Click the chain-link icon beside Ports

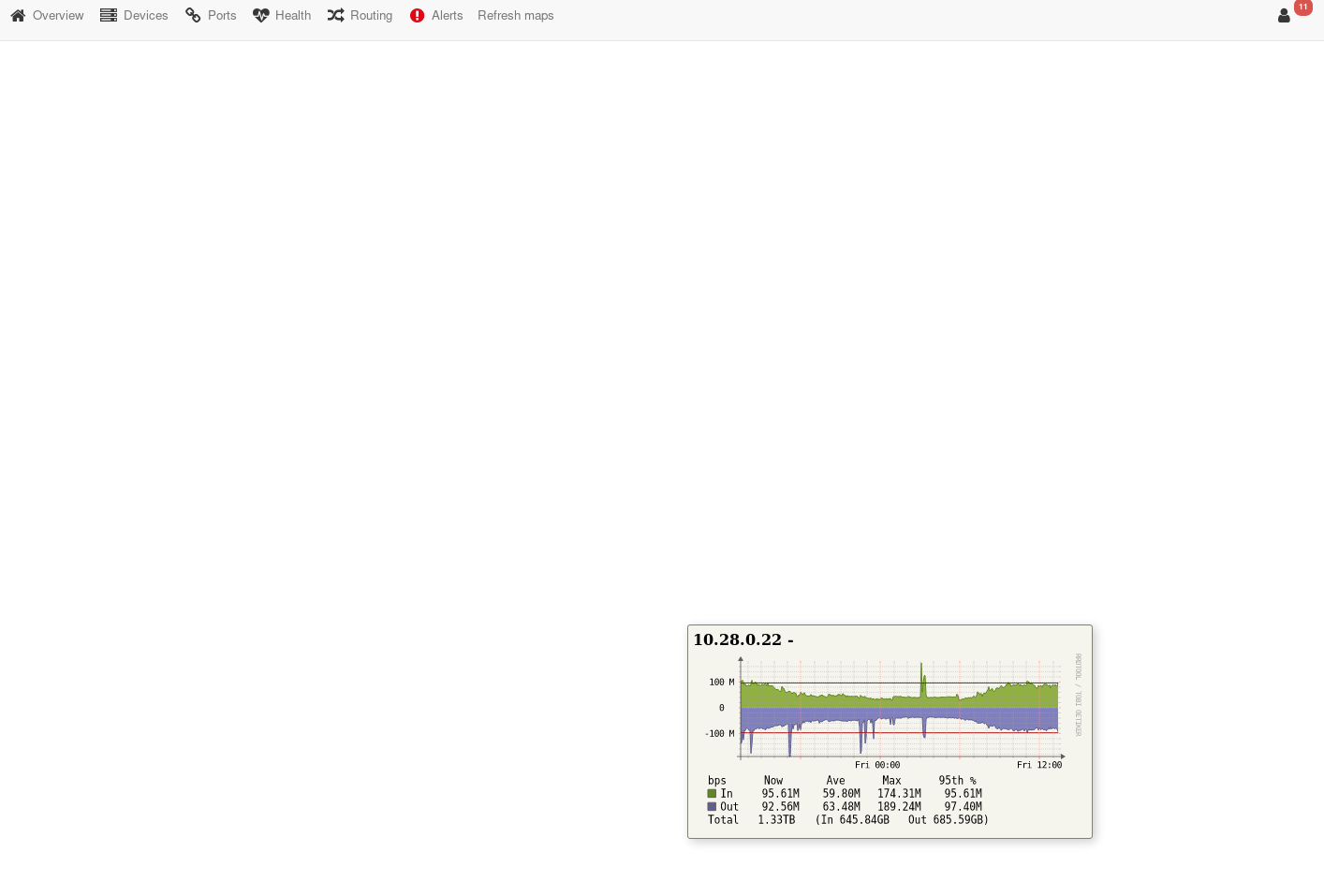pos(191,15)
